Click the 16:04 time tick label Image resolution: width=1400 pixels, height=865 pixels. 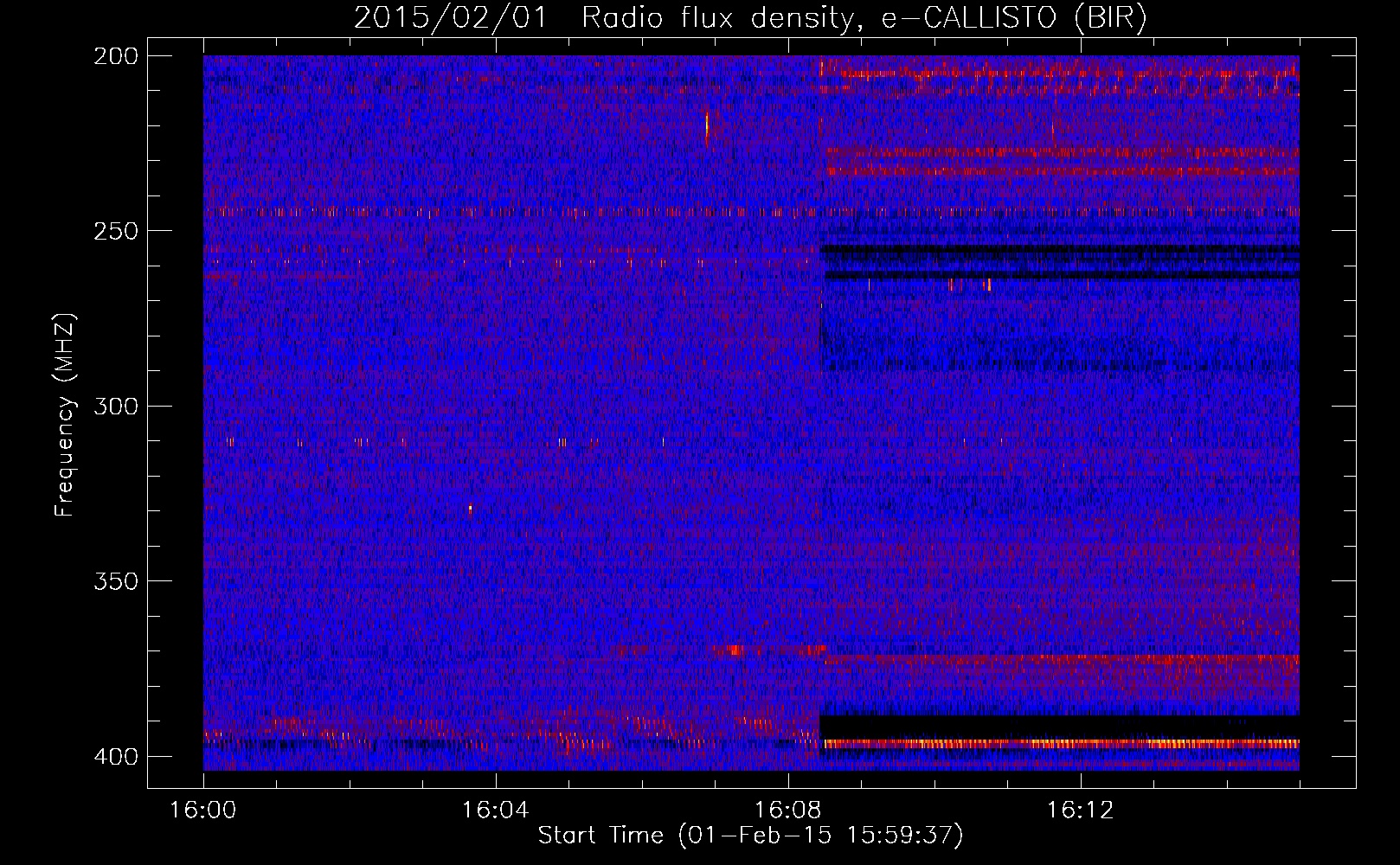[x=496, y=811]
